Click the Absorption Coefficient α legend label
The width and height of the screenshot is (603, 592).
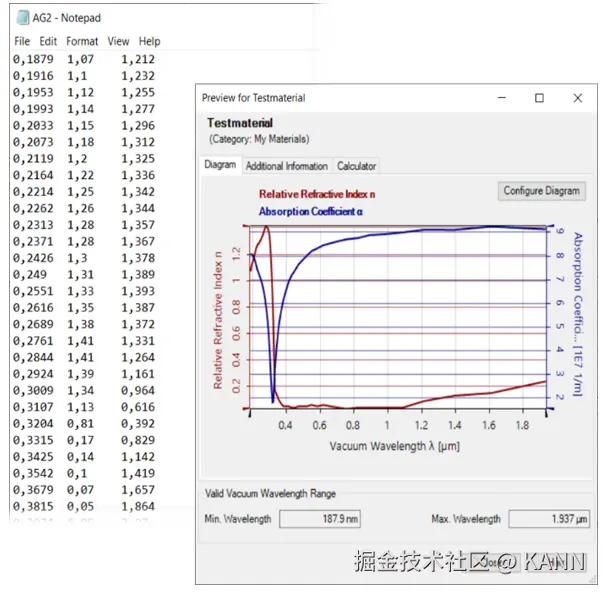point(311,212)
